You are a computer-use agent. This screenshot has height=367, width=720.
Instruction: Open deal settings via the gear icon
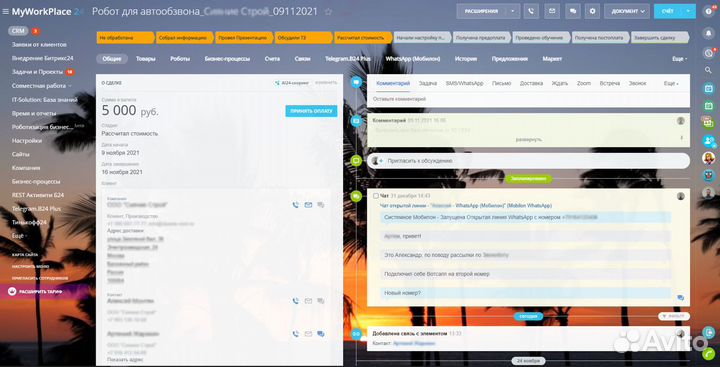tap(592, 11)
